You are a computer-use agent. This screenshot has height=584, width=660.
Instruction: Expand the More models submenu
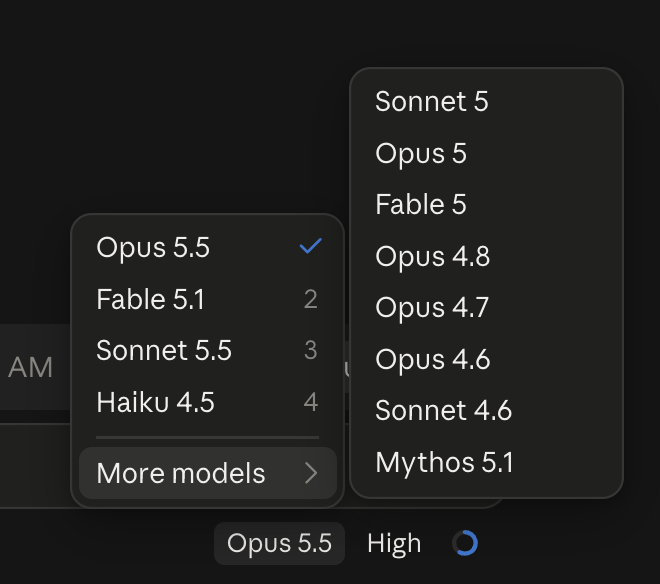click(x=208, y=473)
